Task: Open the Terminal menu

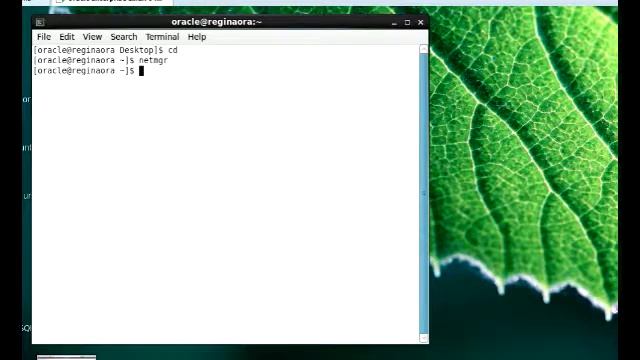Action: pos(162,37)
